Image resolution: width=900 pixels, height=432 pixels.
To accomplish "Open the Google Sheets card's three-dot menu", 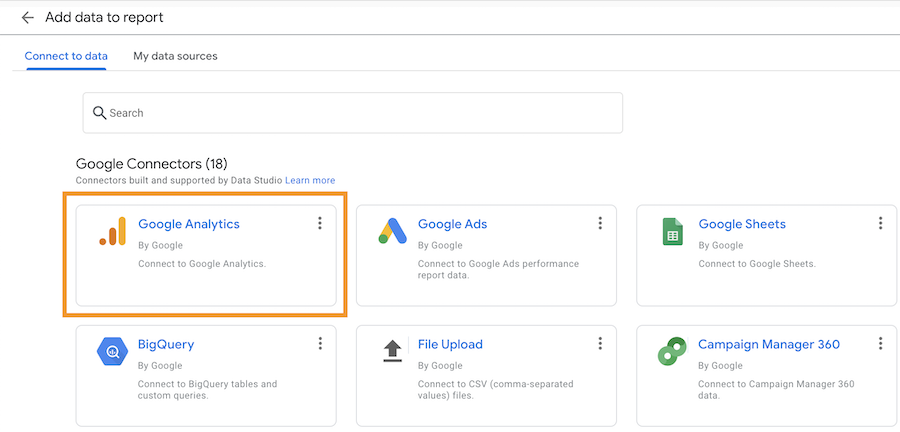I will 880,223.
